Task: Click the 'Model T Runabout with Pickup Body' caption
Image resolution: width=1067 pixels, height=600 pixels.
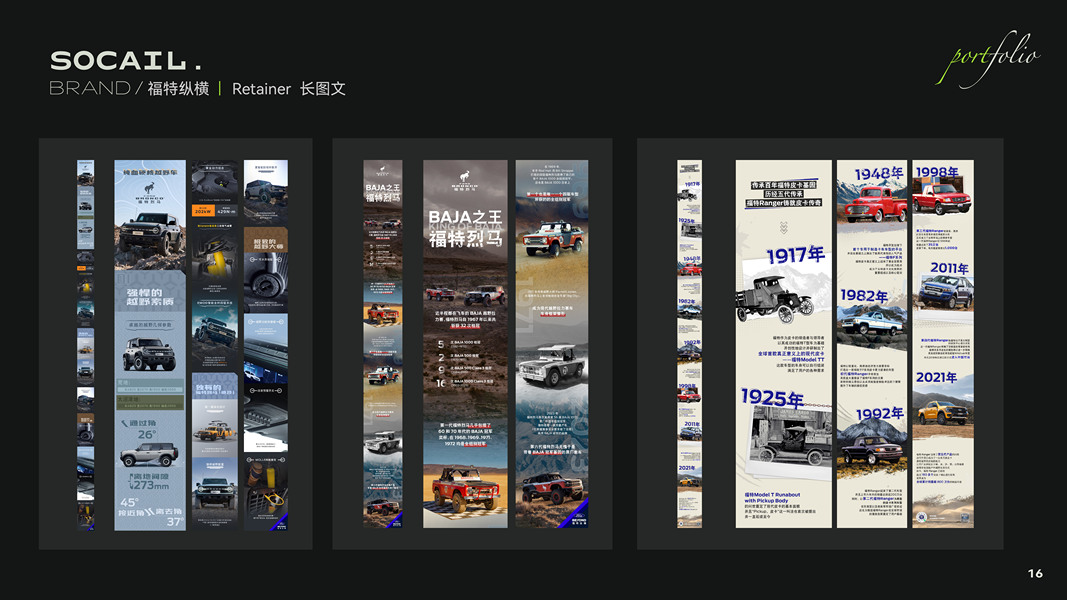Action: (x=772, y=497)
